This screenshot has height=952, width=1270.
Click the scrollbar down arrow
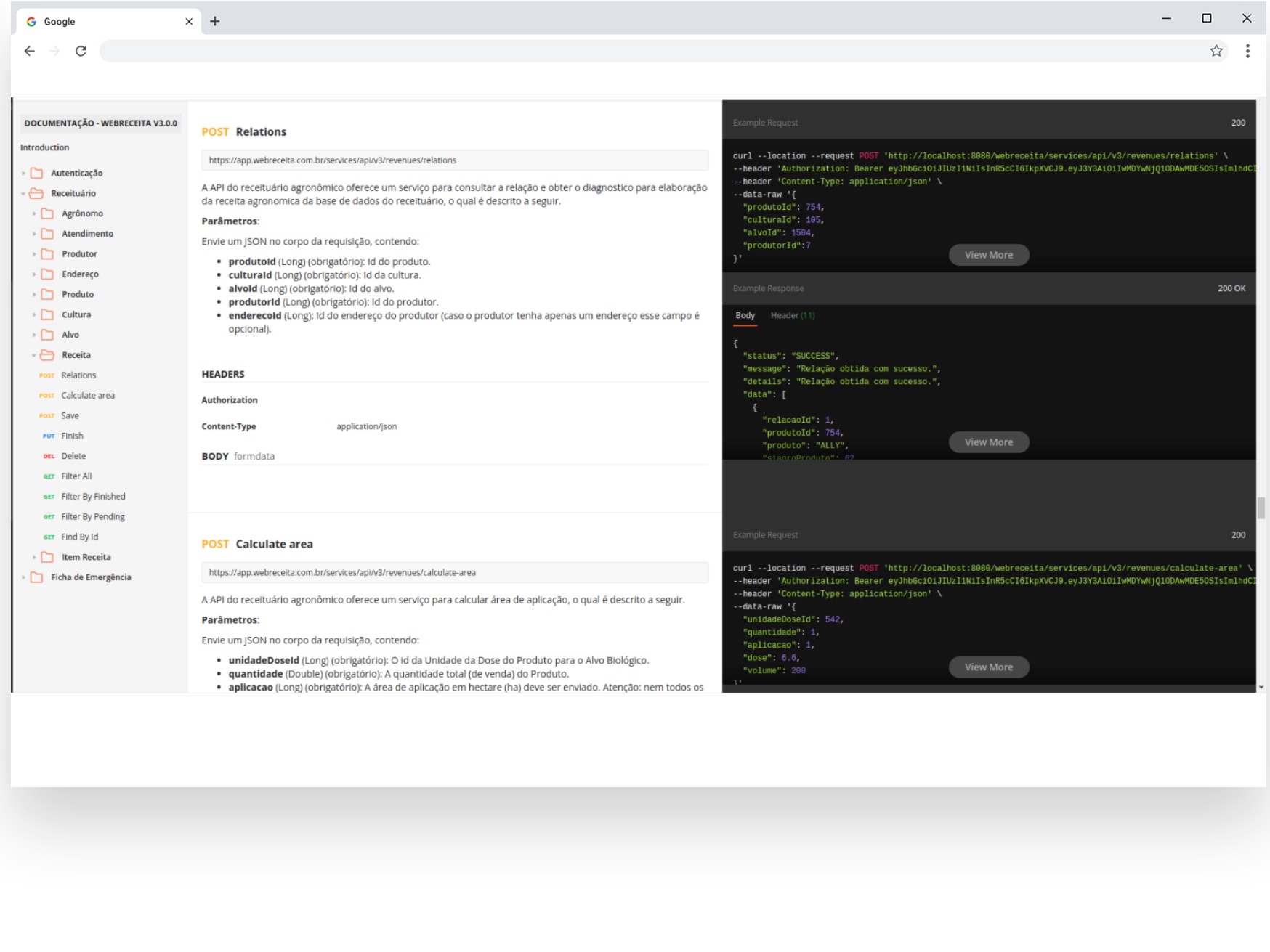click(1261, 687)
